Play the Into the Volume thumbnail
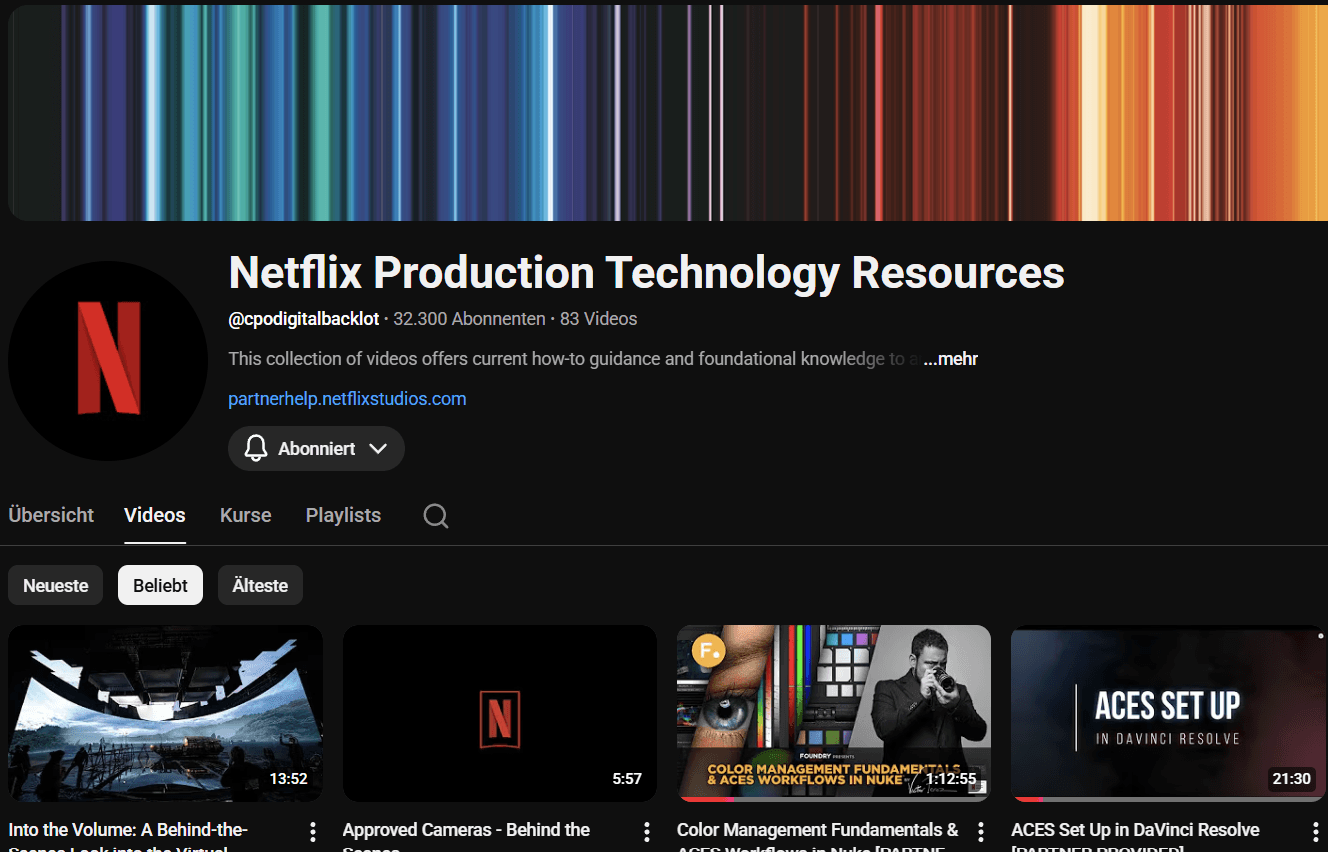 [165, 713]
